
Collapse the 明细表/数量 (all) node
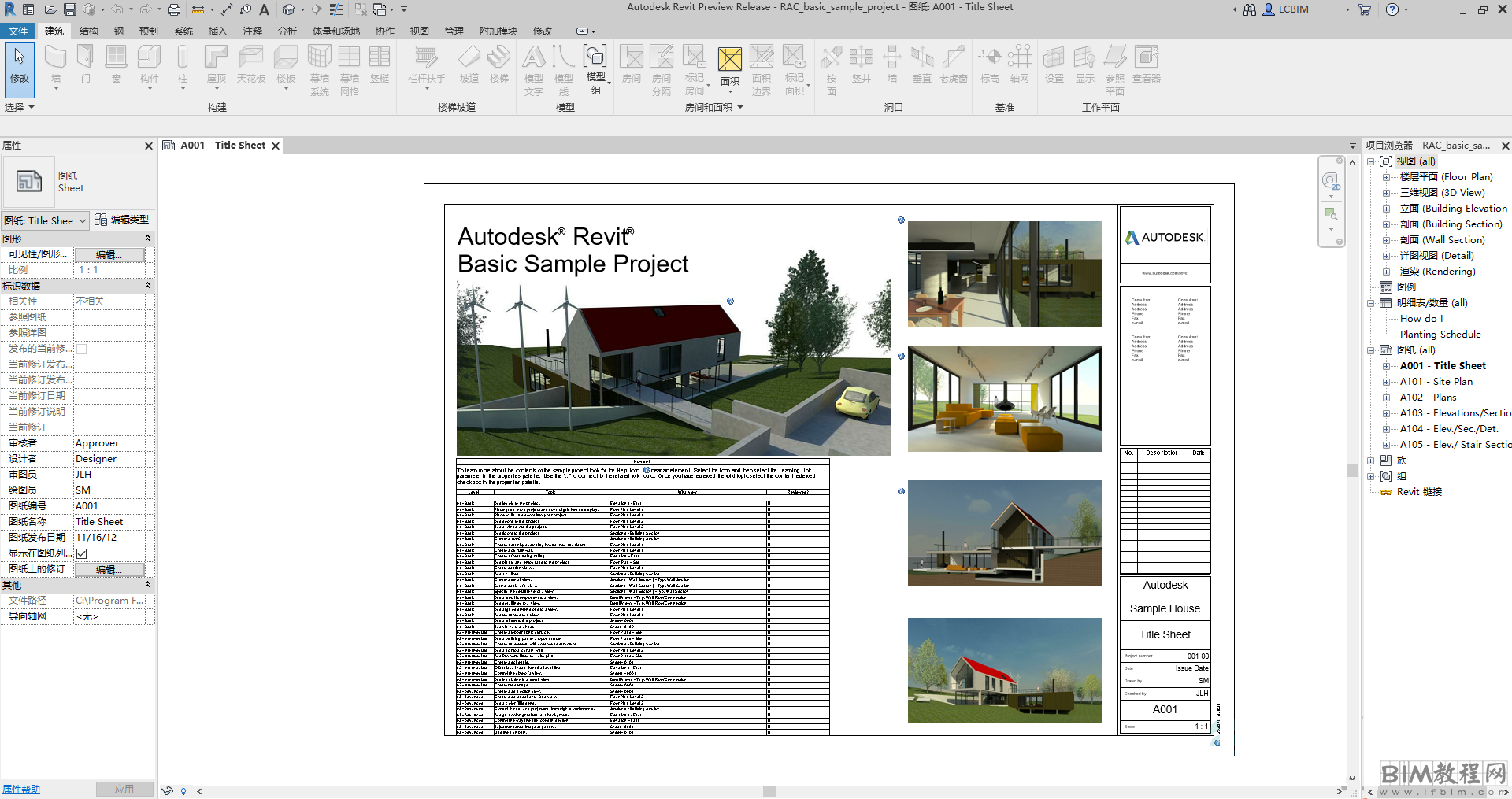pos(1371,303)
